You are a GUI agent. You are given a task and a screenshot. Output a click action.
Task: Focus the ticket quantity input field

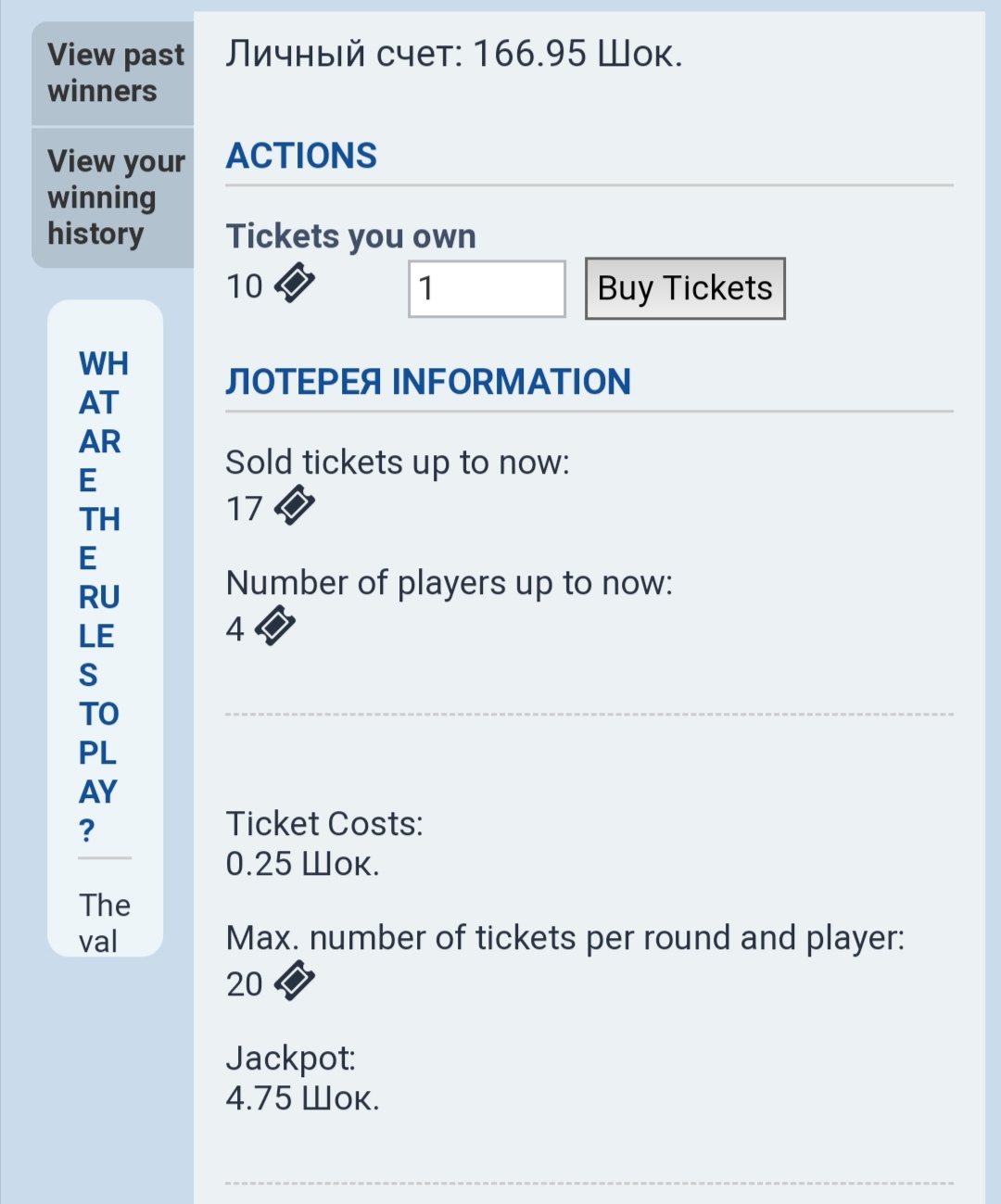coord(487,289)
